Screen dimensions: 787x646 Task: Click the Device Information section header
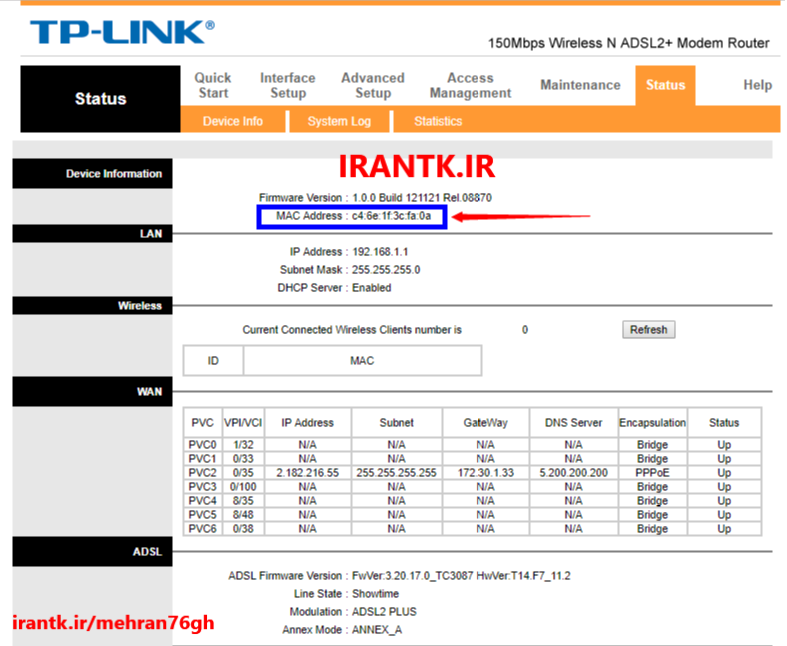pyautogui.click(x=92, y=174)
